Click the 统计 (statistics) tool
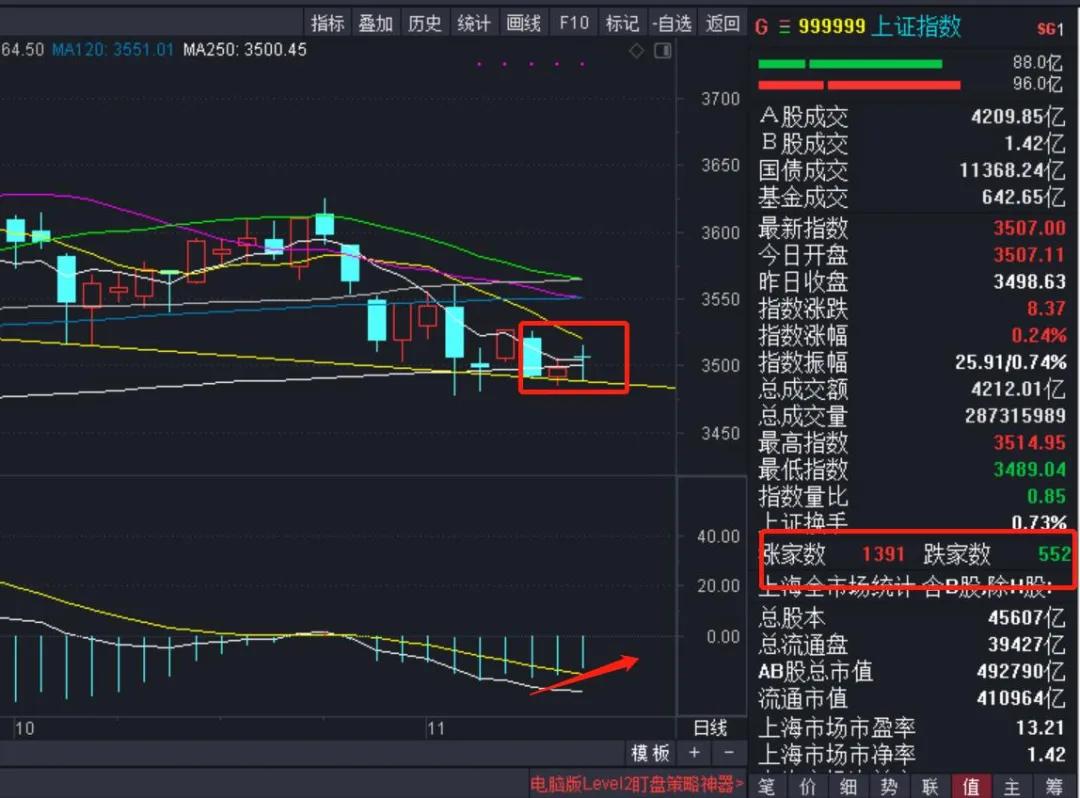 pos(474,22)
